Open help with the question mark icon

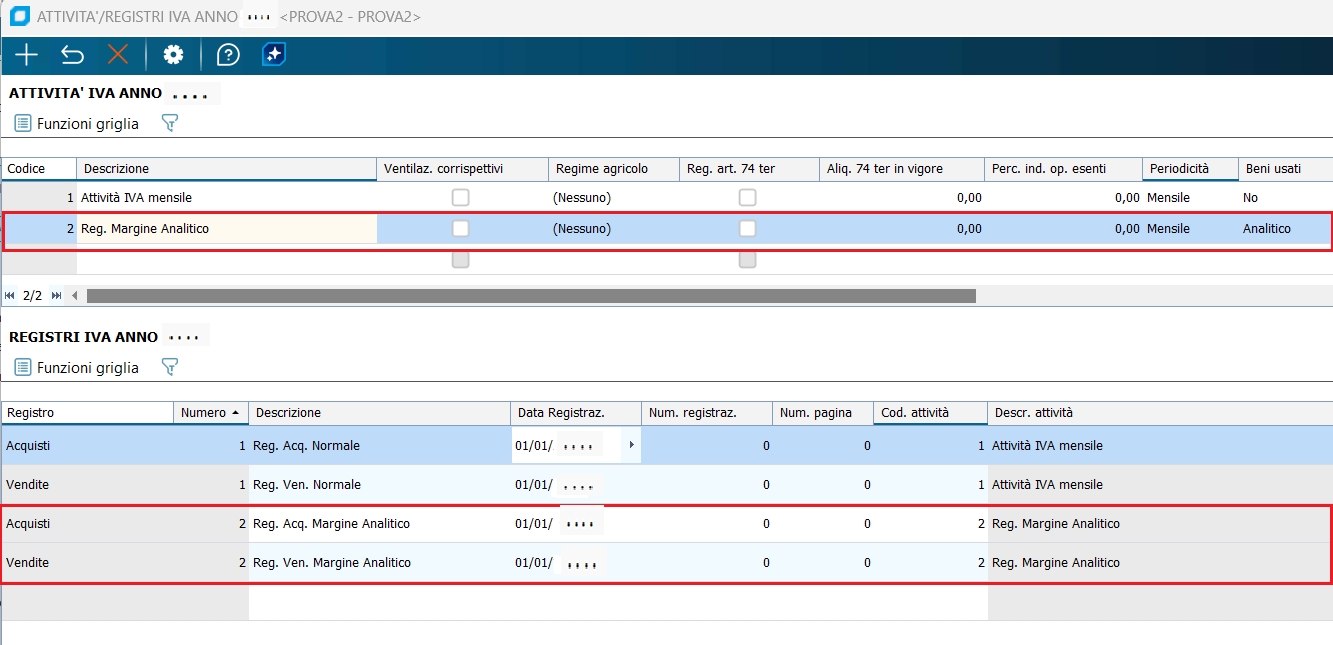point(228,55)
